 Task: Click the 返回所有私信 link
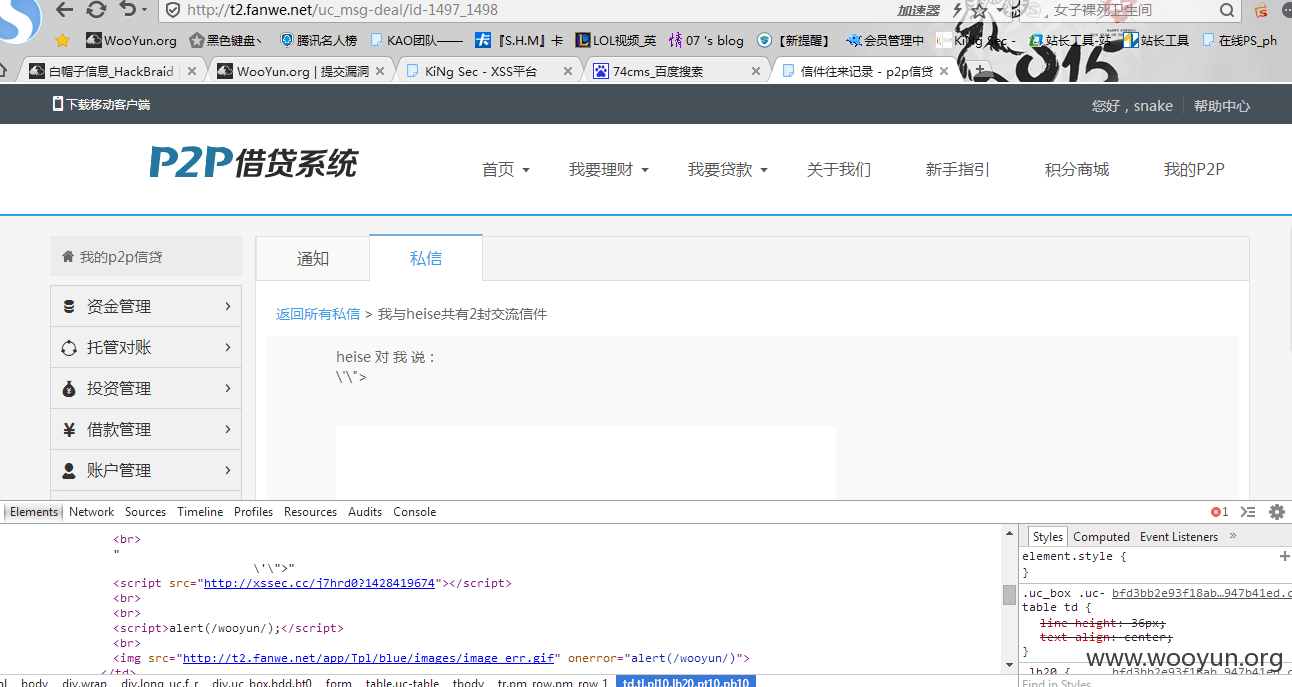pos(318,314)
